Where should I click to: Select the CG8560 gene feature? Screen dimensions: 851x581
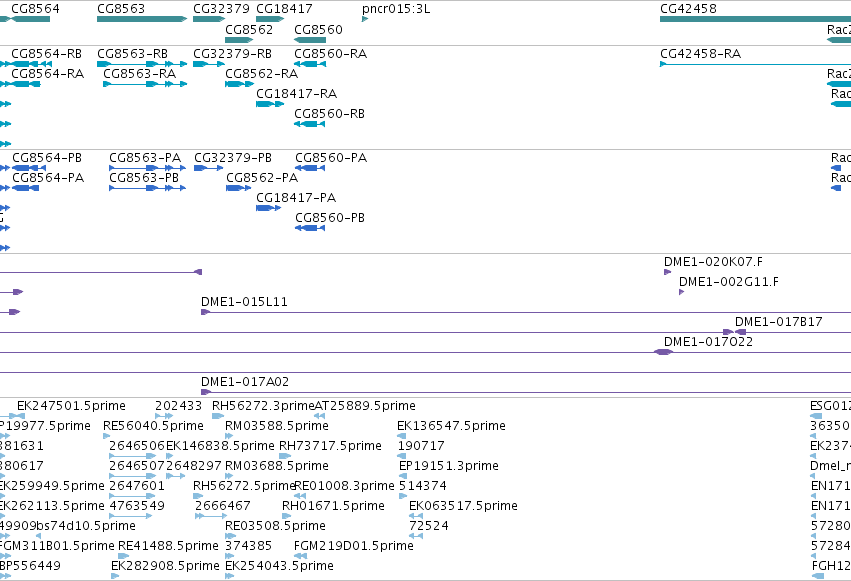[x=310, y=40]
